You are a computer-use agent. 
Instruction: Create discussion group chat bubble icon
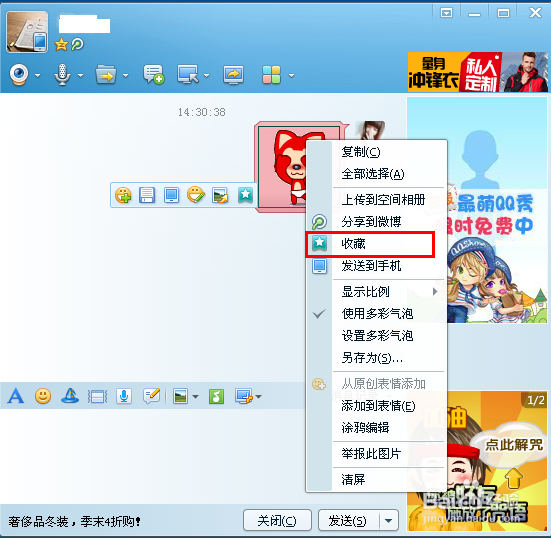(154, 74)
